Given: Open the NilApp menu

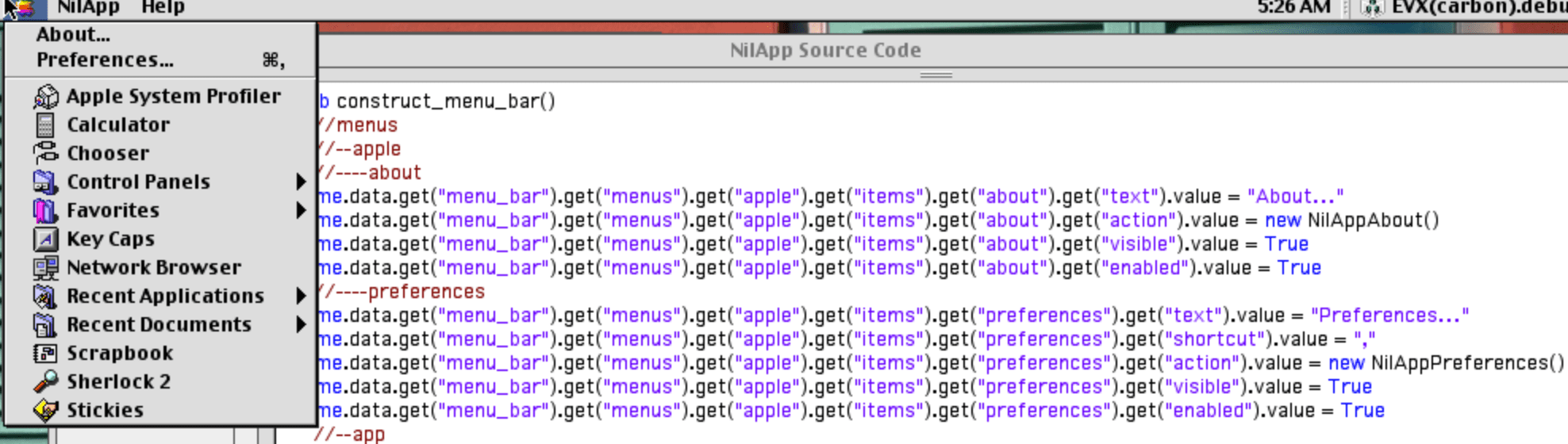Looking at the screenshot, I should (x=88, y=7).
